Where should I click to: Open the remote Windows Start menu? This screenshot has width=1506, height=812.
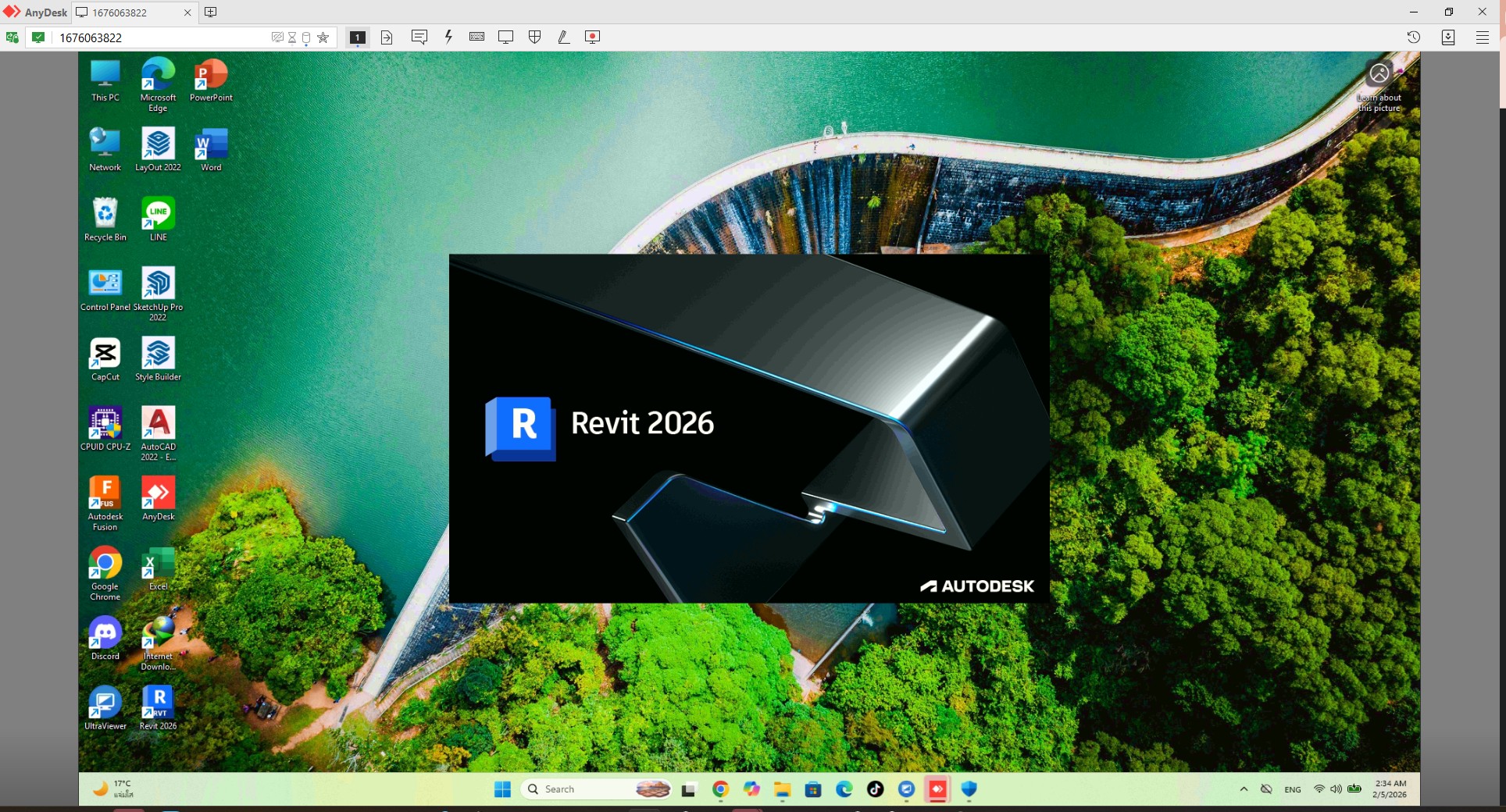[x=502, y=789]
